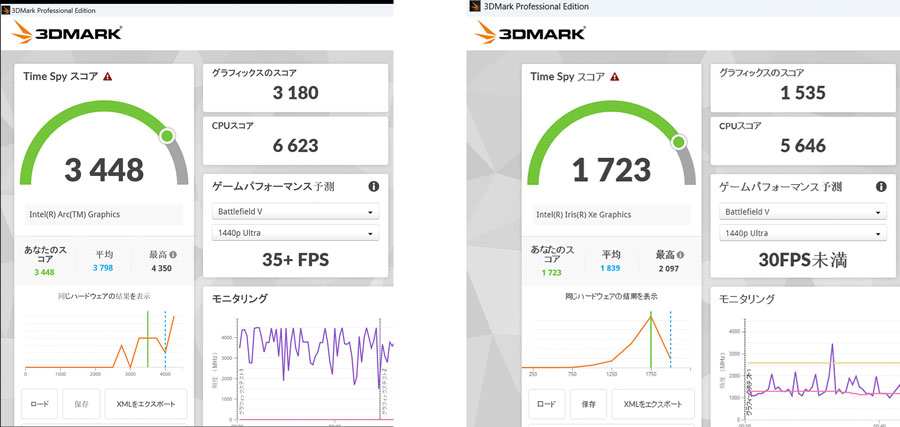Open Battlefield V dropdown in Arc Graphics window
Viewport: 900px width, 427px height.
tap(296, 211)
